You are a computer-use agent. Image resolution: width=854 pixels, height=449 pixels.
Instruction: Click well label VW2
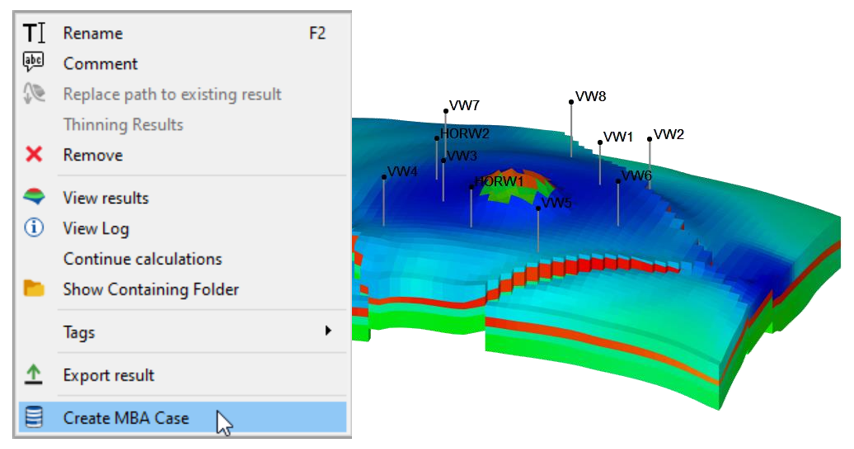point(668,135)
